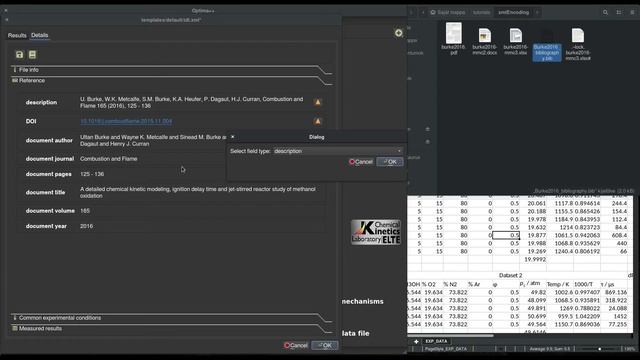This screenshot has width=640, height=360.
Task: Click OK at bottom of Details window
Action: pos(325,345)
